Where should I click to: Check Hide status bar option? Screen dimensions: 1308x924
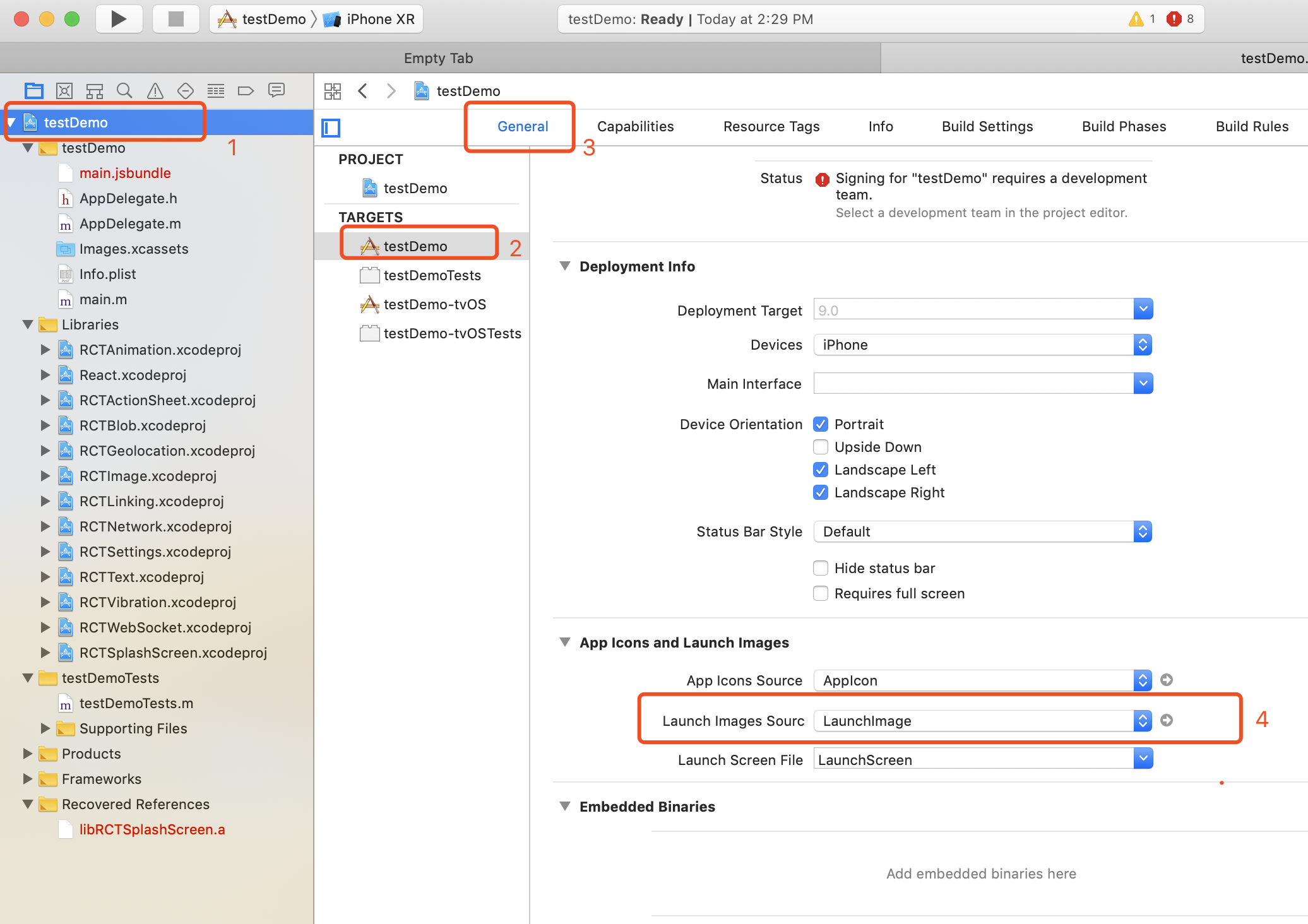(x=821, y=568)
